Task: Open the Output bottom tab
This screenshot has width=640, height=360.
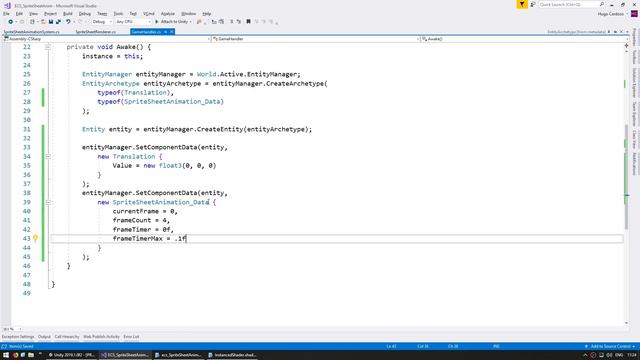Action: (44, 337)
